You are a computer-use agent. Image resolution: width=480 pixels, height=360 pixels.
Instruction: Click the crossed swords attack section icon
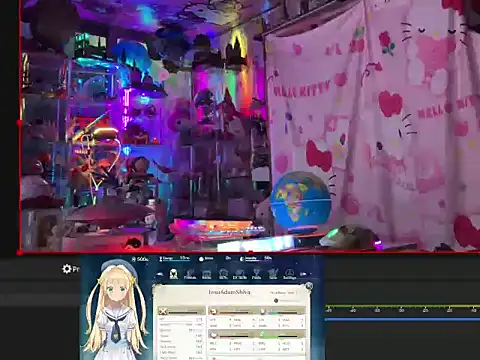click(x=163, y=311)
